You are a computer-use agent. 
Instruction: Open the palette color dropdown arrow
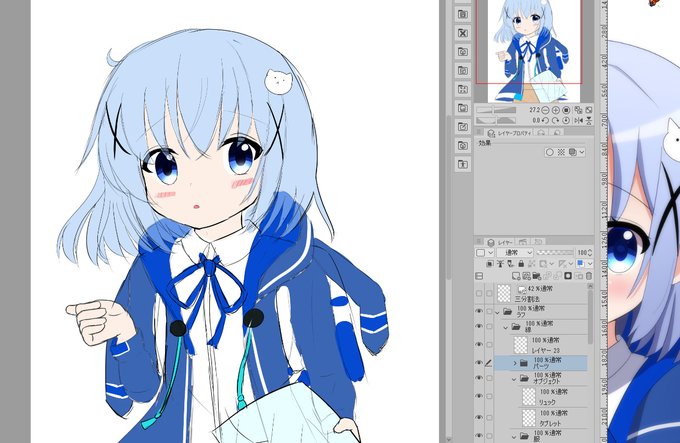pos(490,252)
